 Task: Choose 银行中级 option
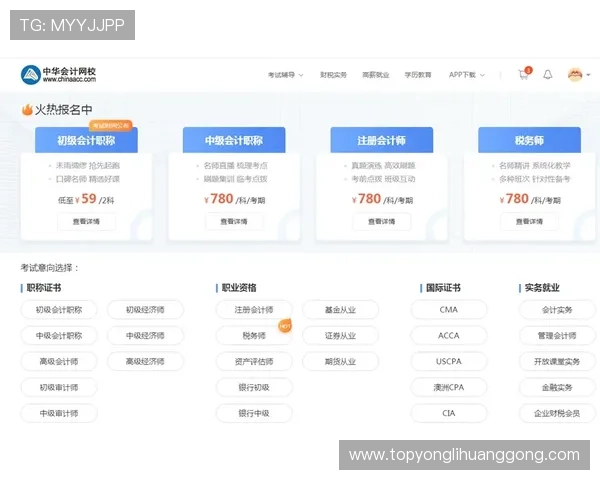(x=254, y=413)
